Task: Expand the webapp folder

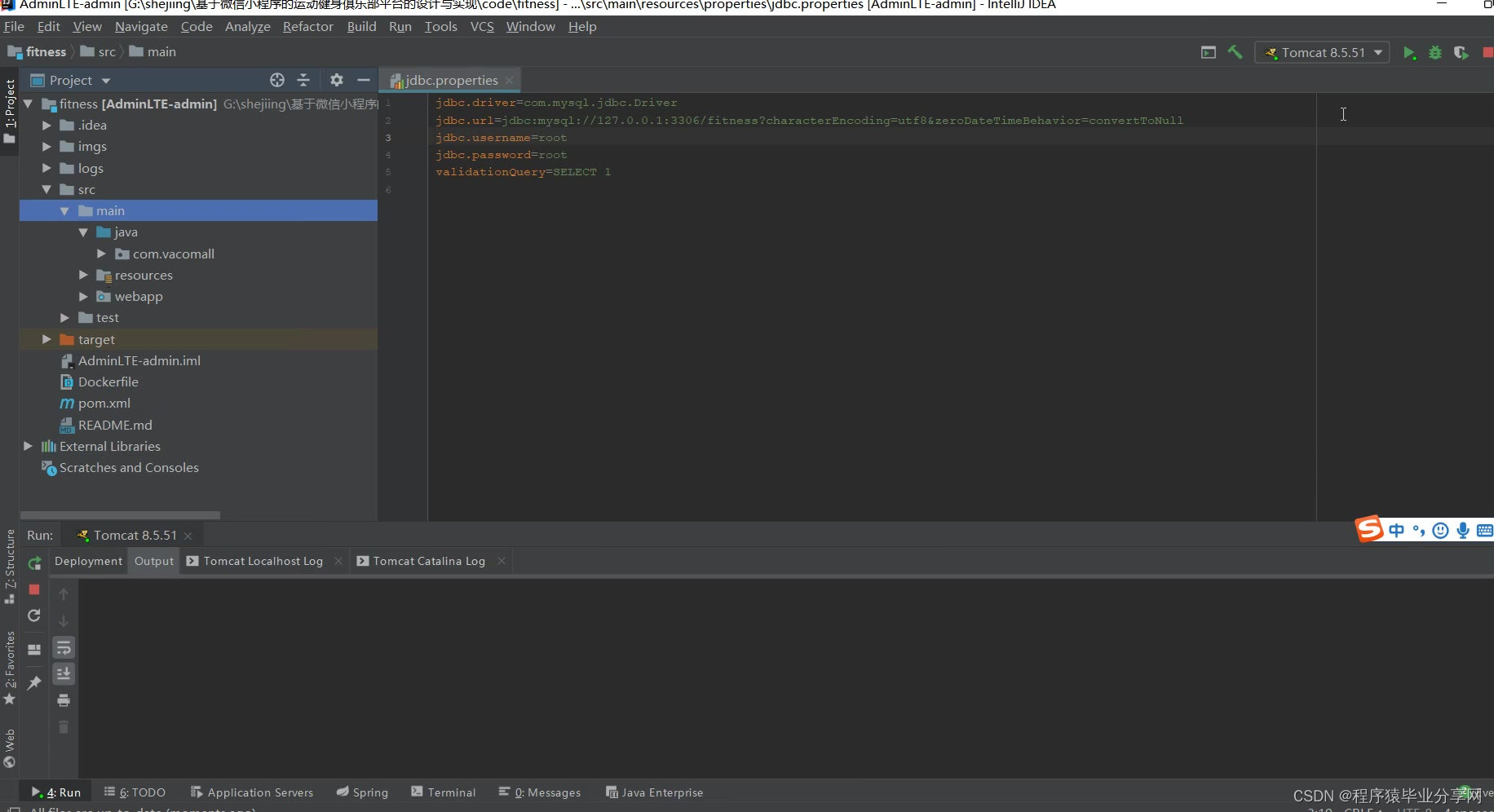Action: tap(83, 297)
